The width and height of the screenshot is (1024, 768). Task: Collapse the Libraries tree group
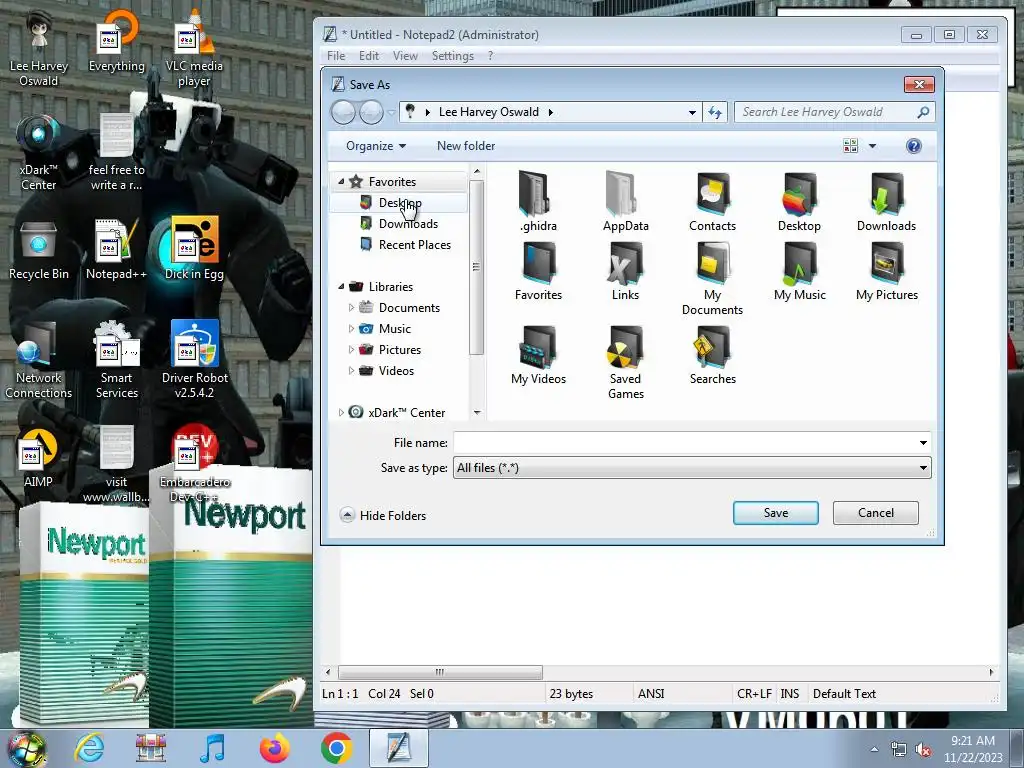point(341,287)
